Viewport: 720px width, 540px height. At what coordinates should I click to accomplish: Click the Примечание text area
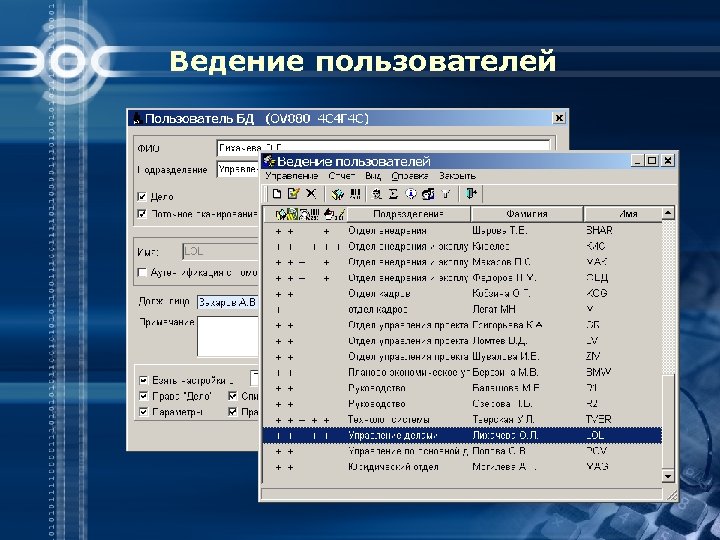pos(229,336)
